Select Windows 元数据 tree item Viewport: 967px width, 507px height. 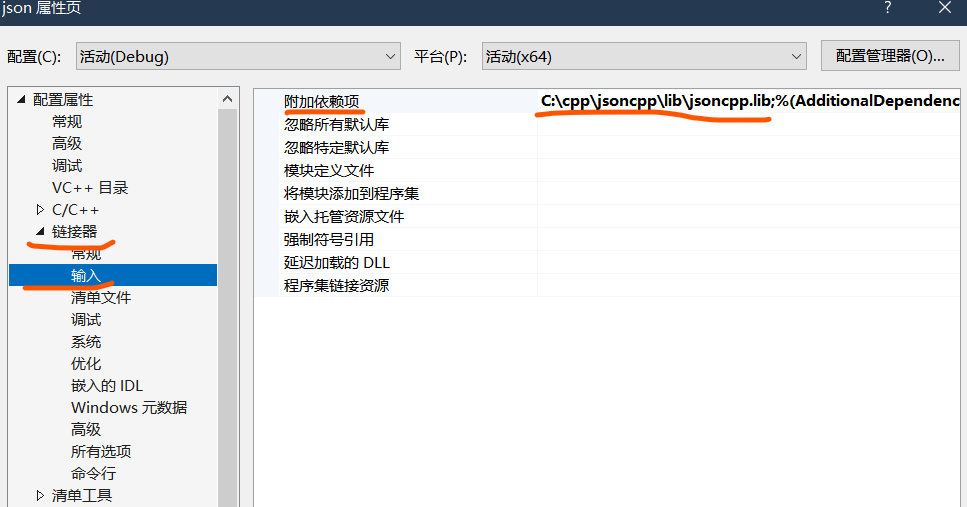pos(129,408)
